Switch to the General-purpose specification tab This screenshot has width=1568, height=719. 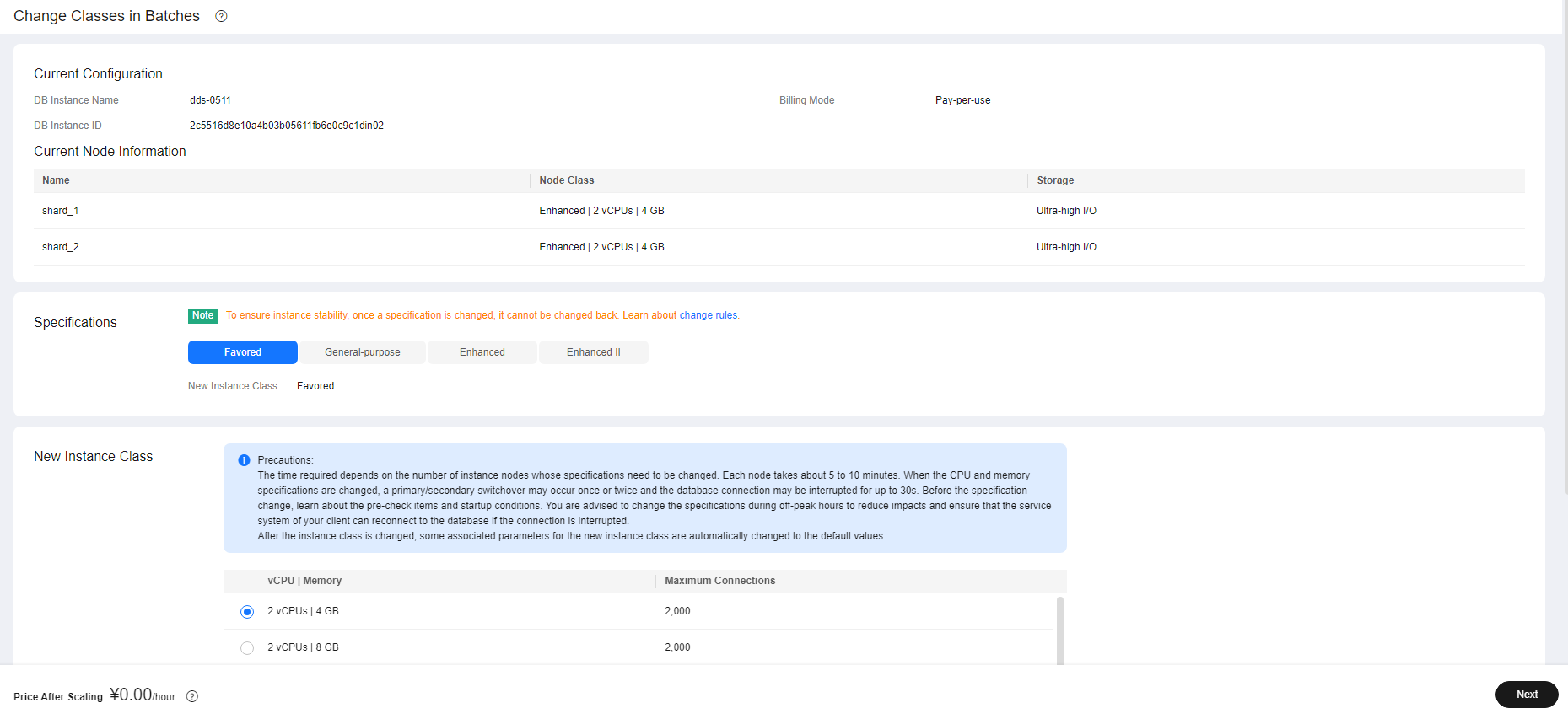click(x=363, y=352)
